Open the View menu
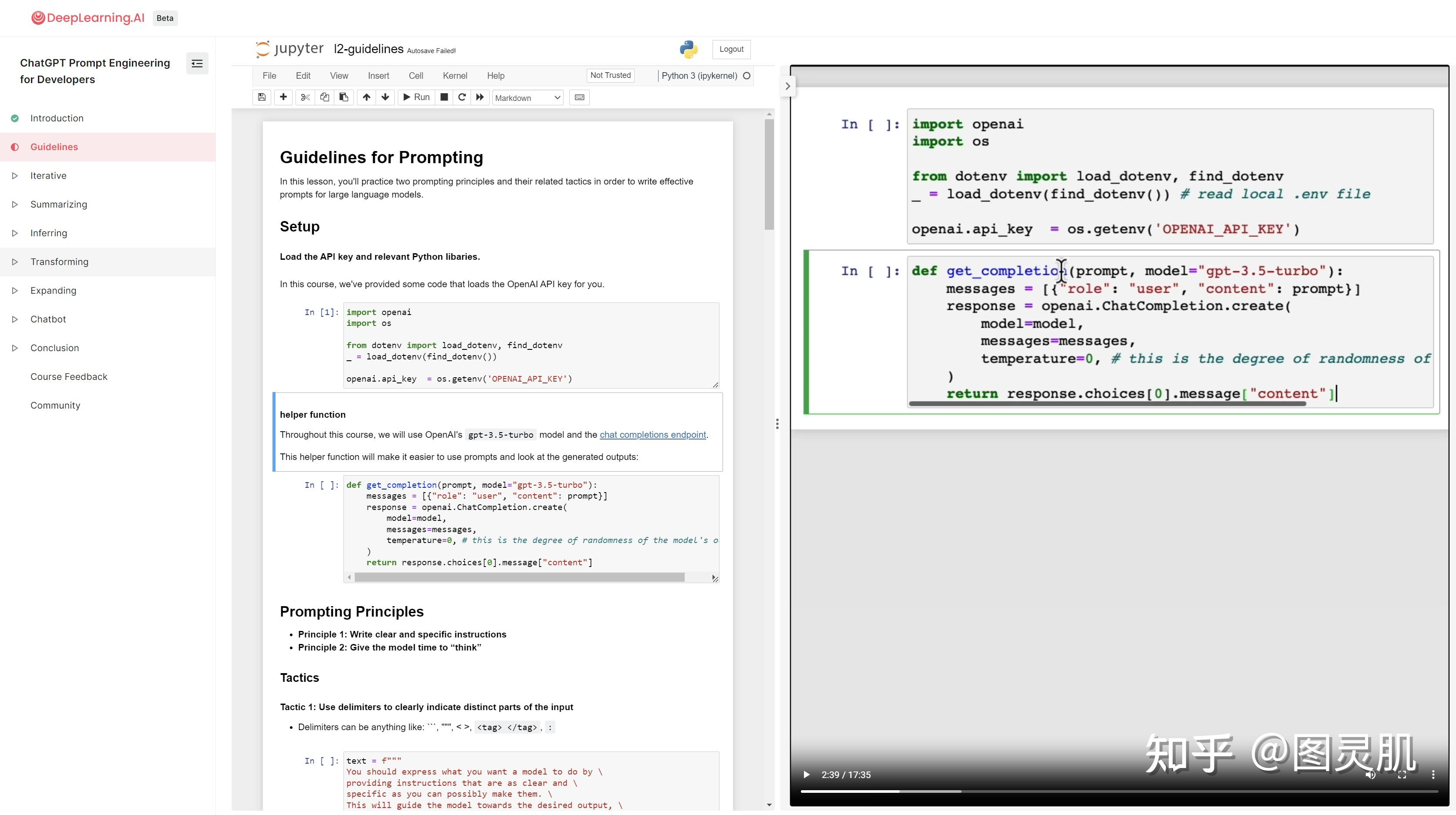 pyautogui.click(x=339, y=76)
